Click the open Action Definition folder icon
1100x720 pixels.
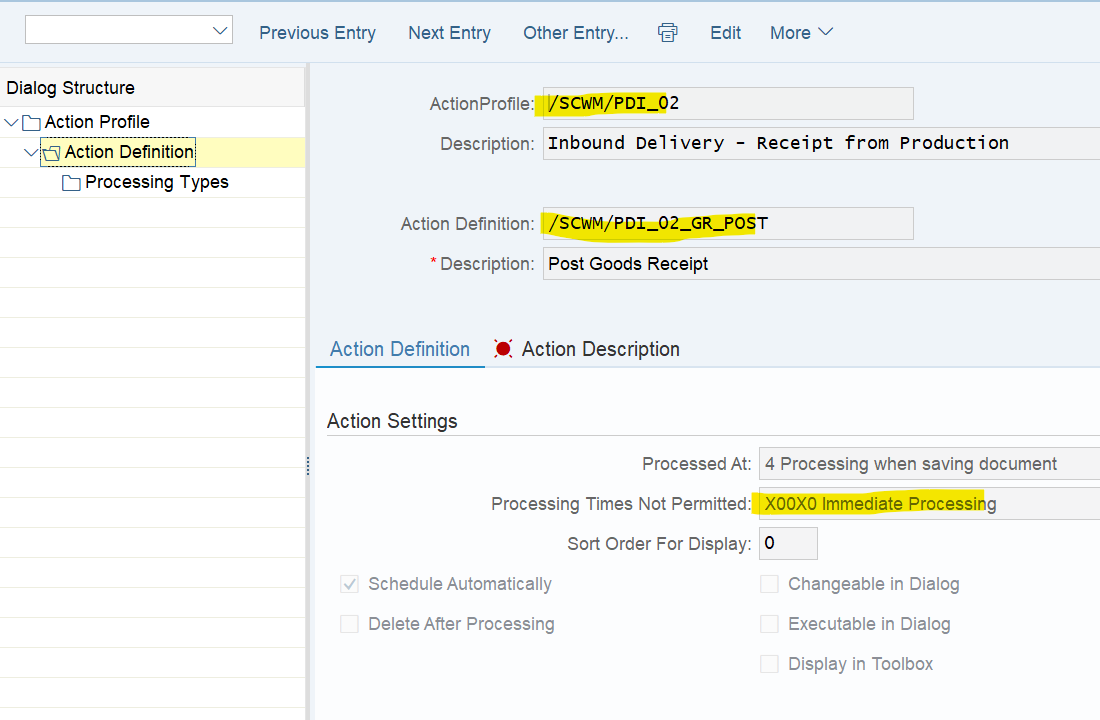(x=51, y=153)
